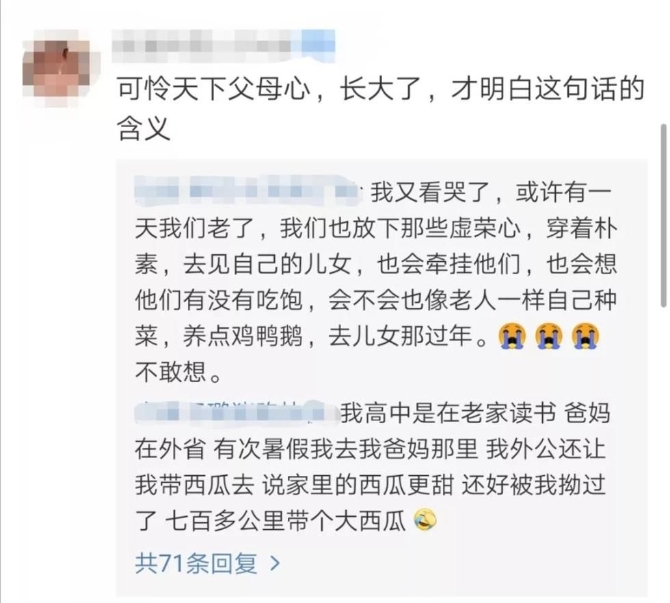Select the reply beginning 我又看哭了
This screenshot has width=670, height=603.
click(x=376, y=282)
